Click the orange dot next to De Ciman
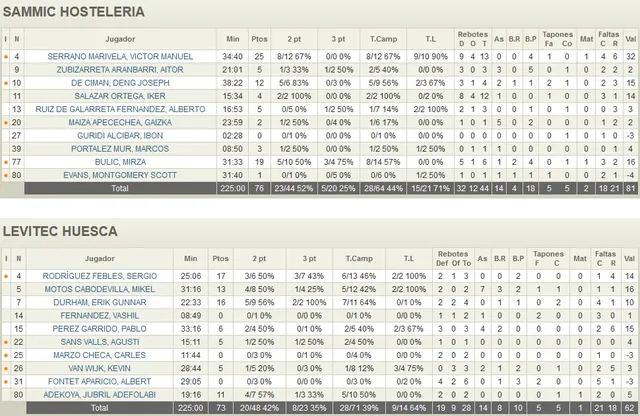The height and width of the screenshot is (416, 640). (x=6, y=83)
